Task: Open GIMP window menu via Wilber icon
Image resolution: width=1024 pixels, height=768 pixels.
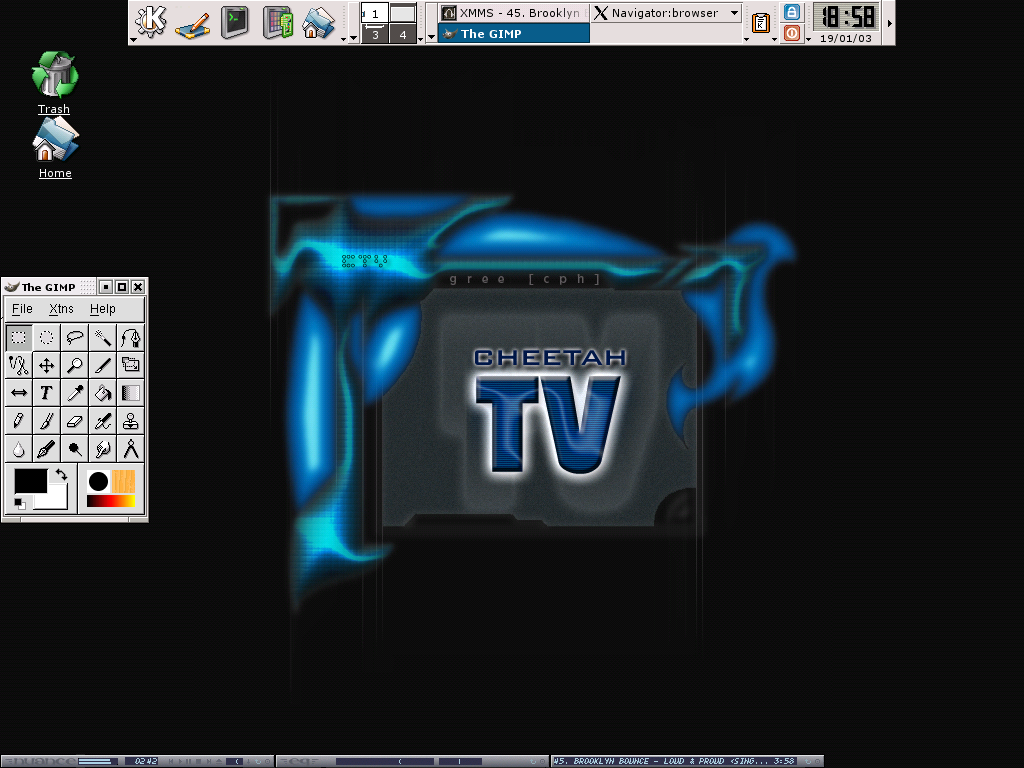Action: click(x=11, y=287)
